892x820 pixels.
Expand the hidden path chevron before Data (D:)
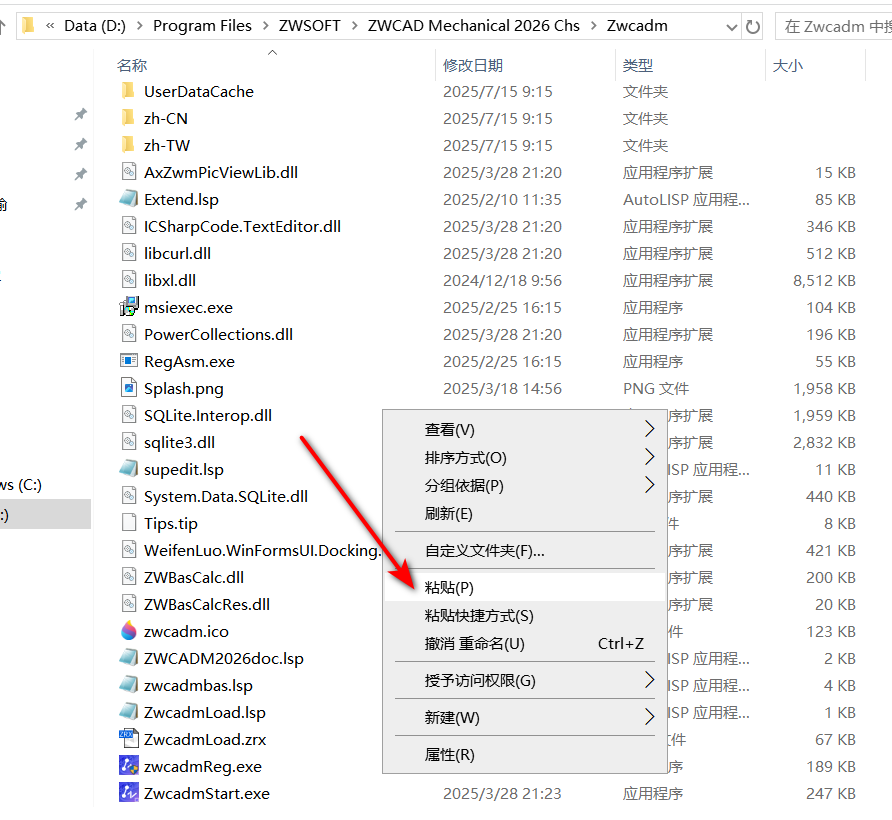click(x=50, y=26)
